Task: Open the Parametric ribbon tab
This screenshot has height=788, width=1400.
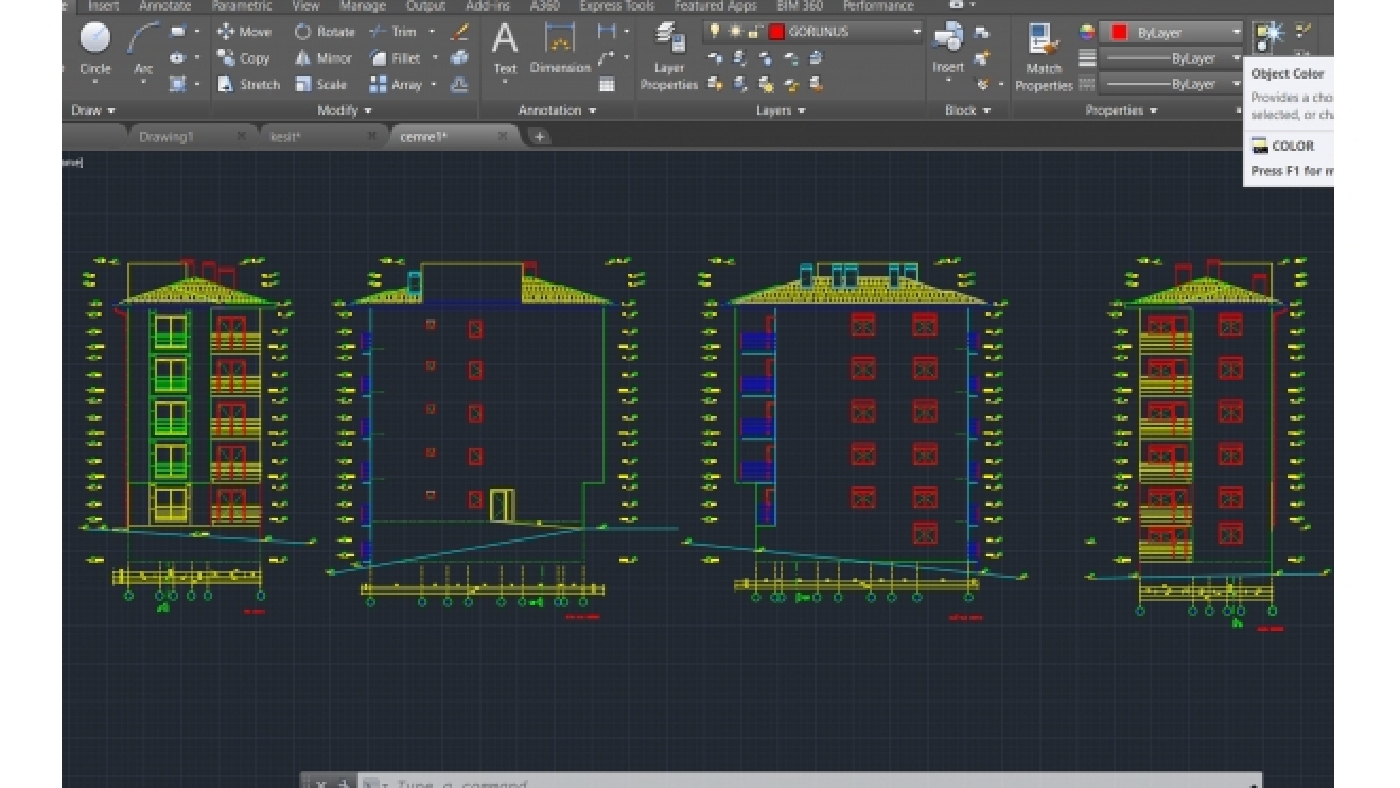Action: [x=240, y=5]
